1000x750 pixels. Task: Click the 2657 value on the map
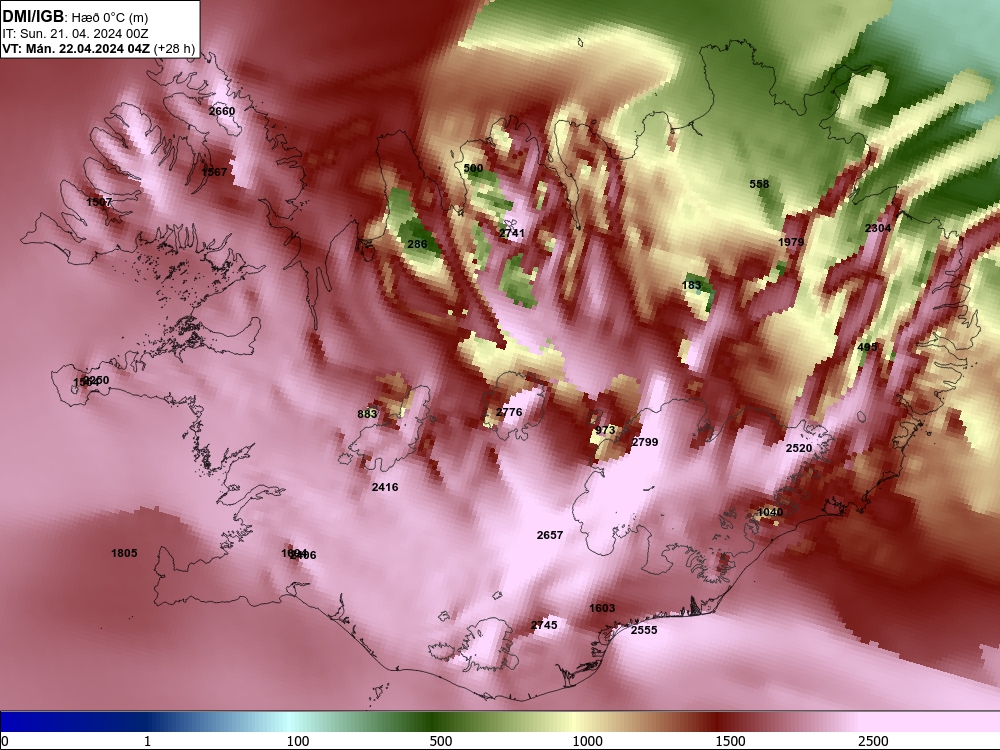tap(550, 535)
